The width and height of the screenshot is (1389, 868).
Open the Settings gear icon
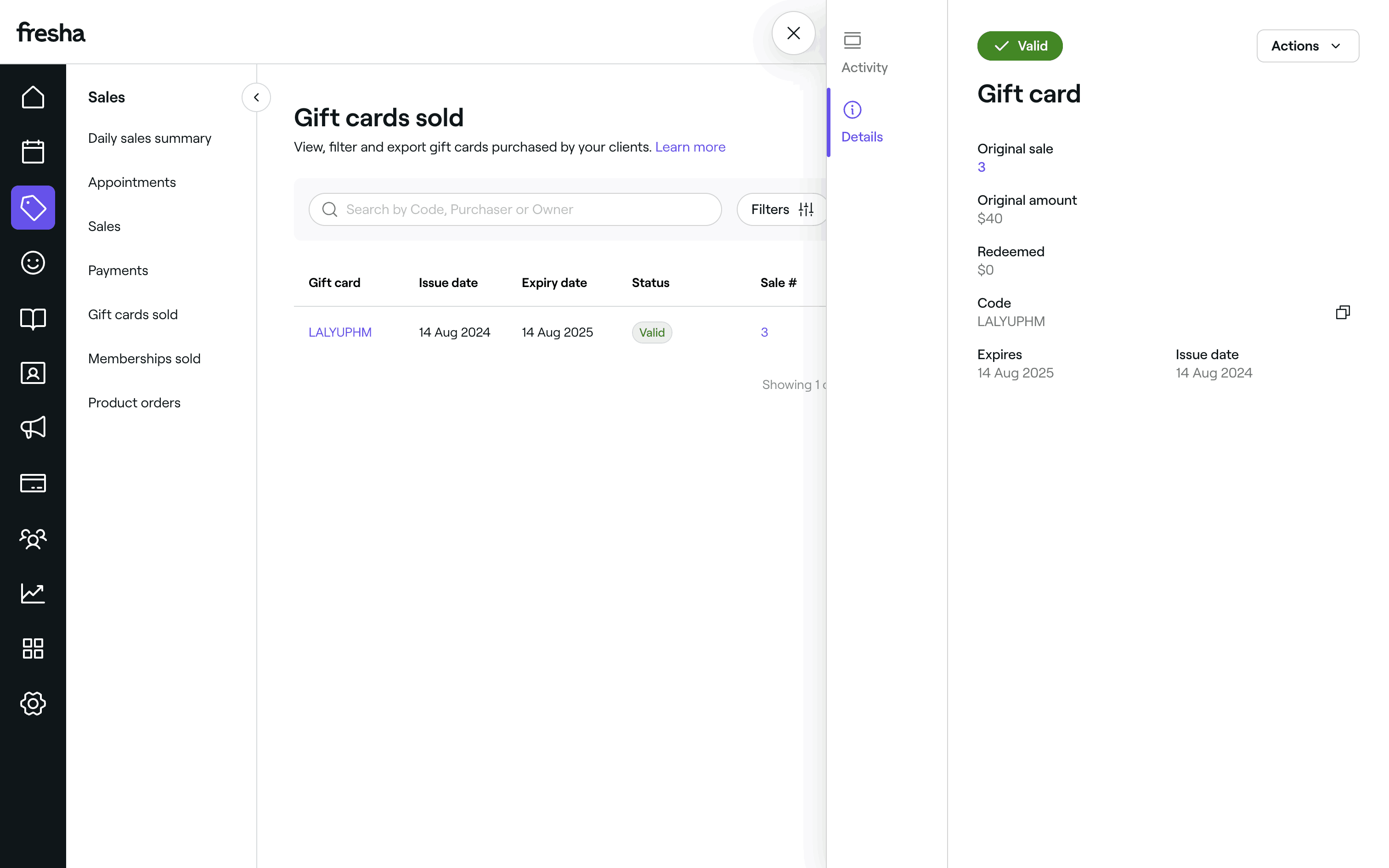point(33,703)
